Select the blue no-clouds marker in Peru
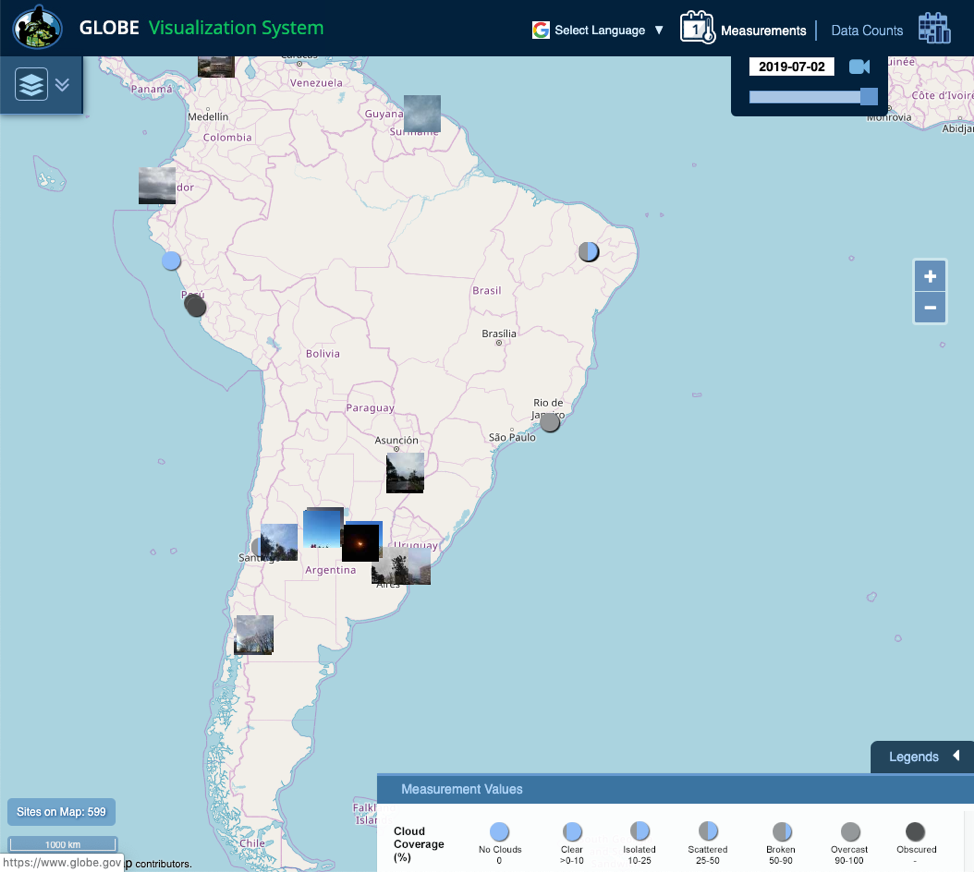 click(171, 261)
